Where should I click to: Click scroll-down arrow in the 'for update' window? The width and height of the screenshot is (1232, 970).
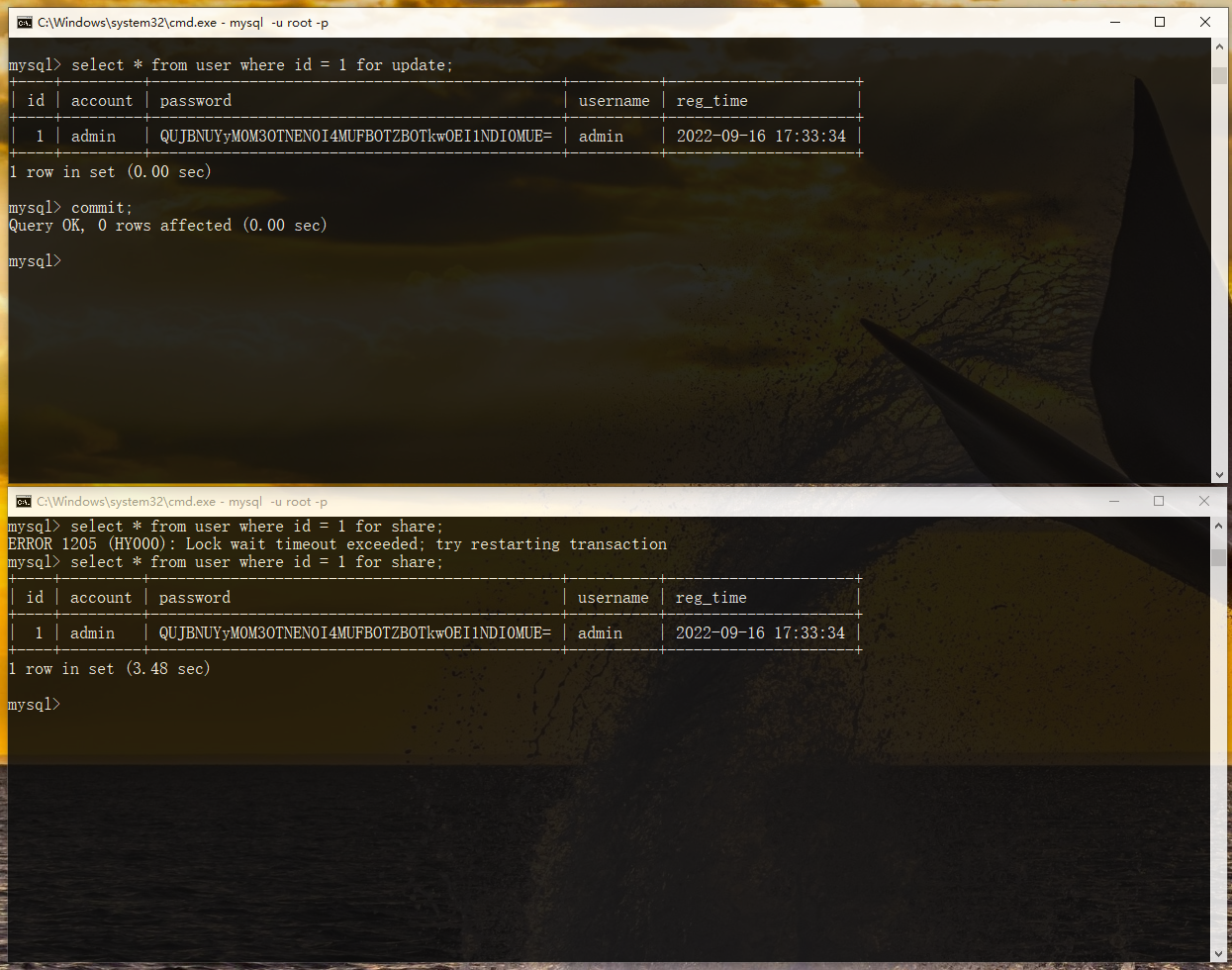tap(1219, 474)
